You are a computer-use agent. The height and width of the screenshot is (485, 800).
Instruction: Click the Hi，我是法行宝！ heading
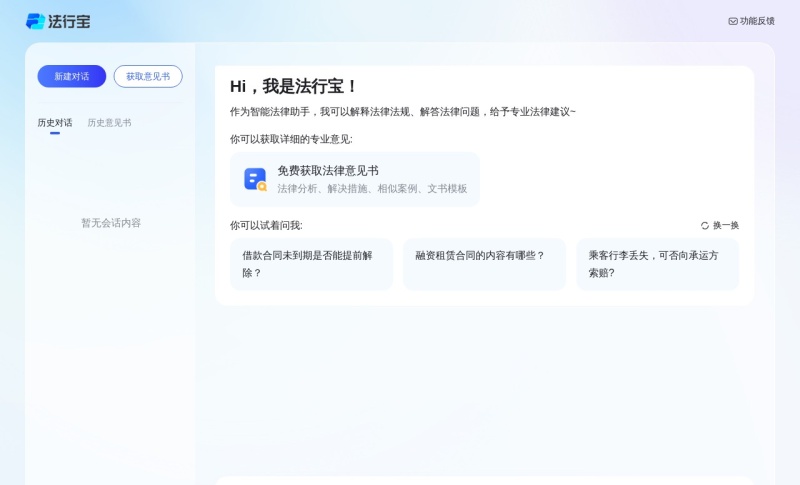[x=293, y=86]
